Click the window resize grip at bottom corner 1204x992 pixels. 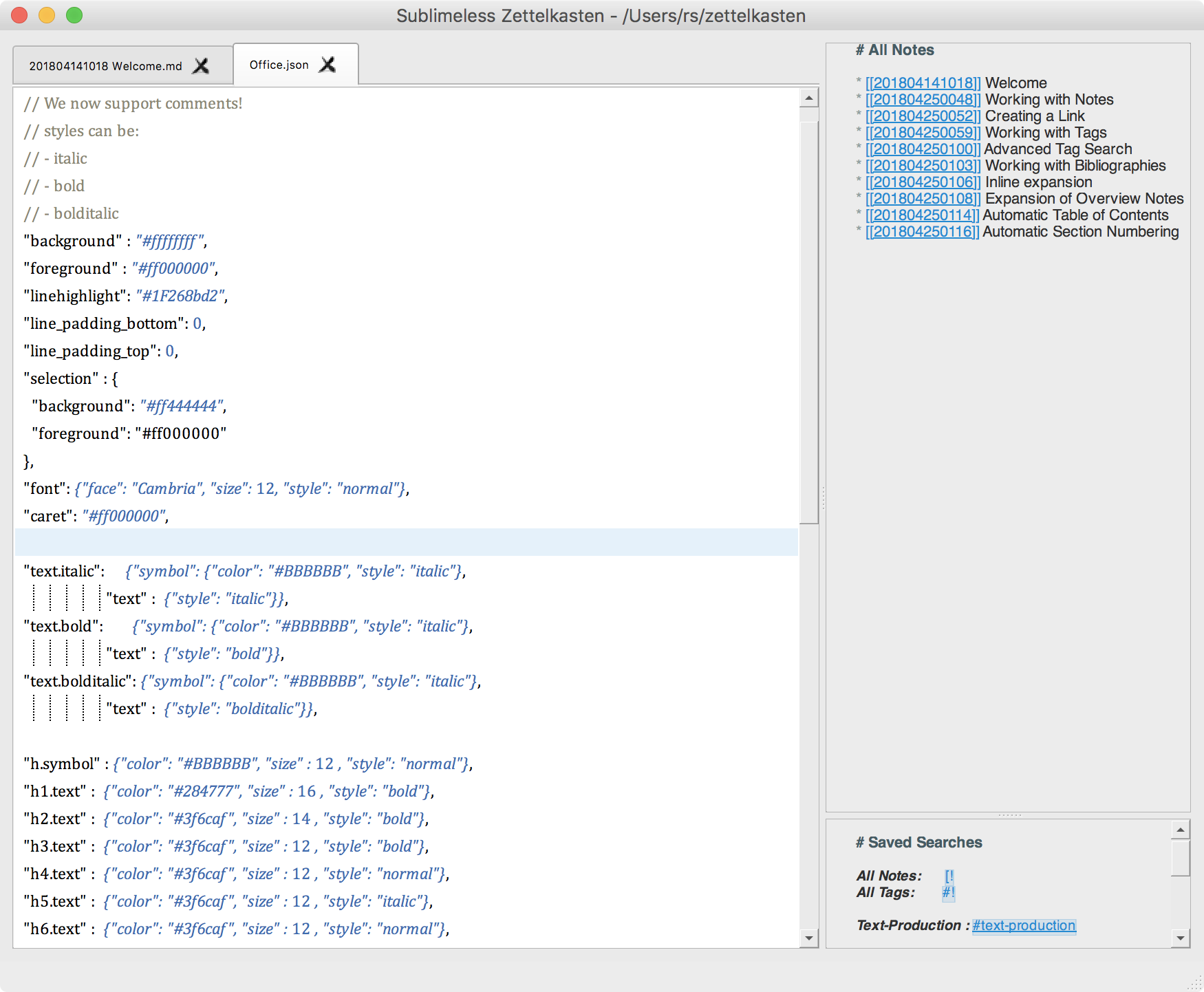pyautogui.click(x=1195, y=983)
